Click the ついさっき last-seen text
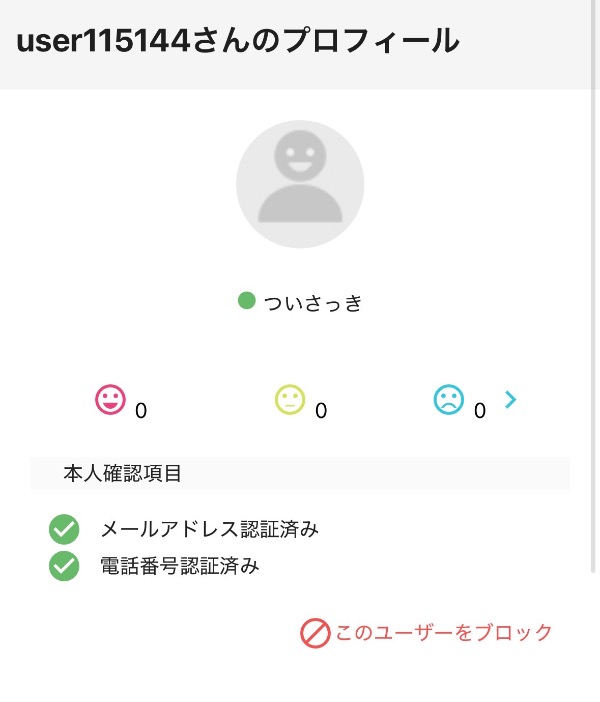 (x=313, y=304)
